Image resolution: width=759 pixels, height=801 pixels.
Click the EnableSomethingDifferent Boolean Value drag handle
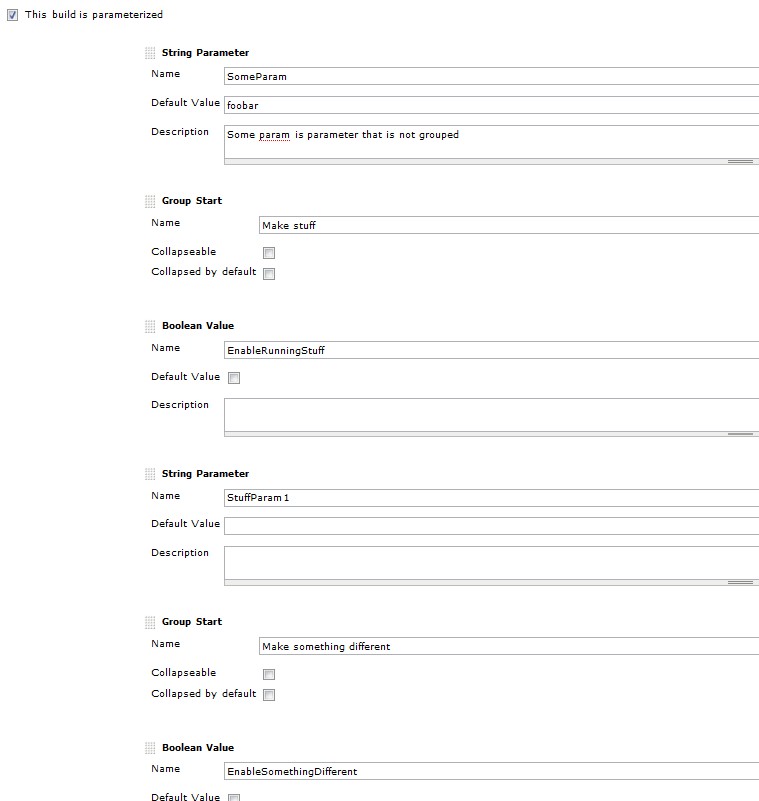tap(151, 748)
